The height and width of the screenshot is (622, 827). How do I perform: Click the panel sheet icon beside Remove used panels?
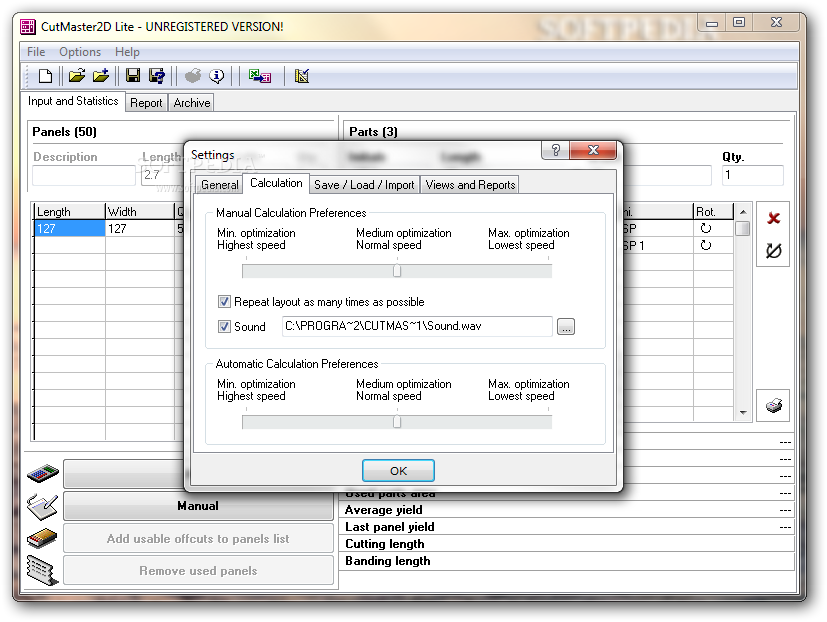(42, 571)
